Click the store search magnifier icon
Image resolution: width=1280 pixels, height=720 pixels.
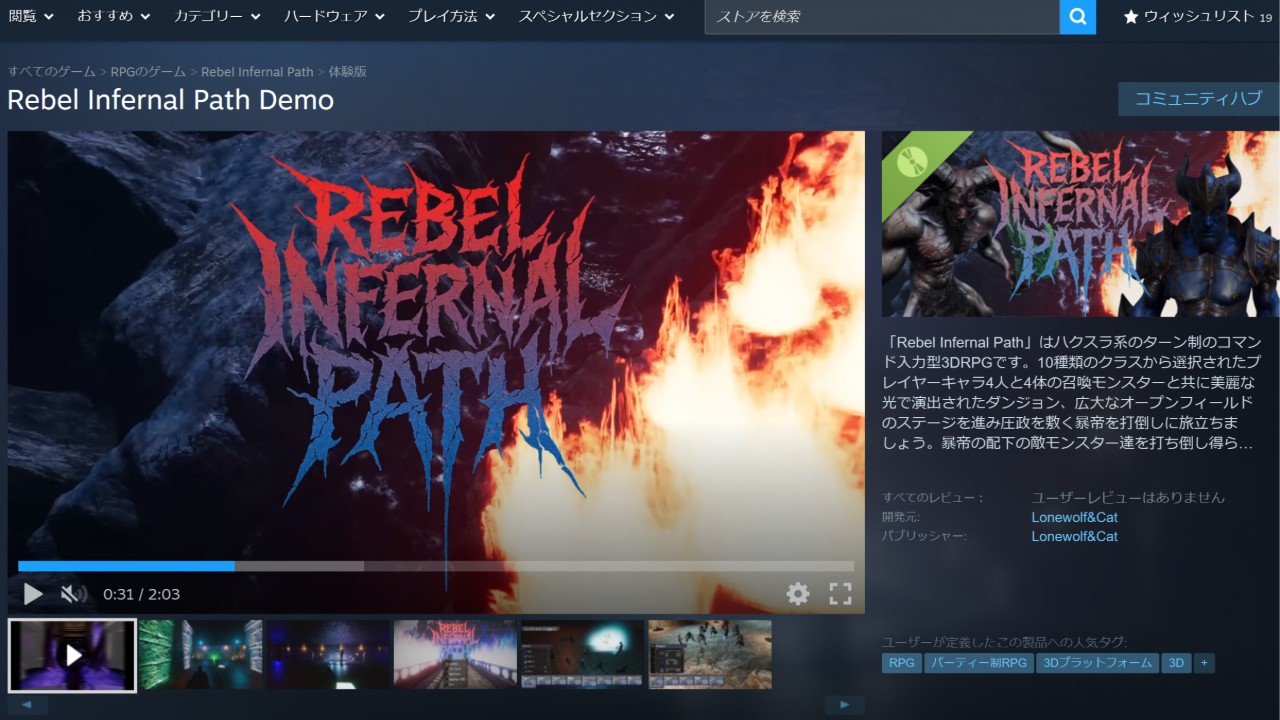point(1078,17)
